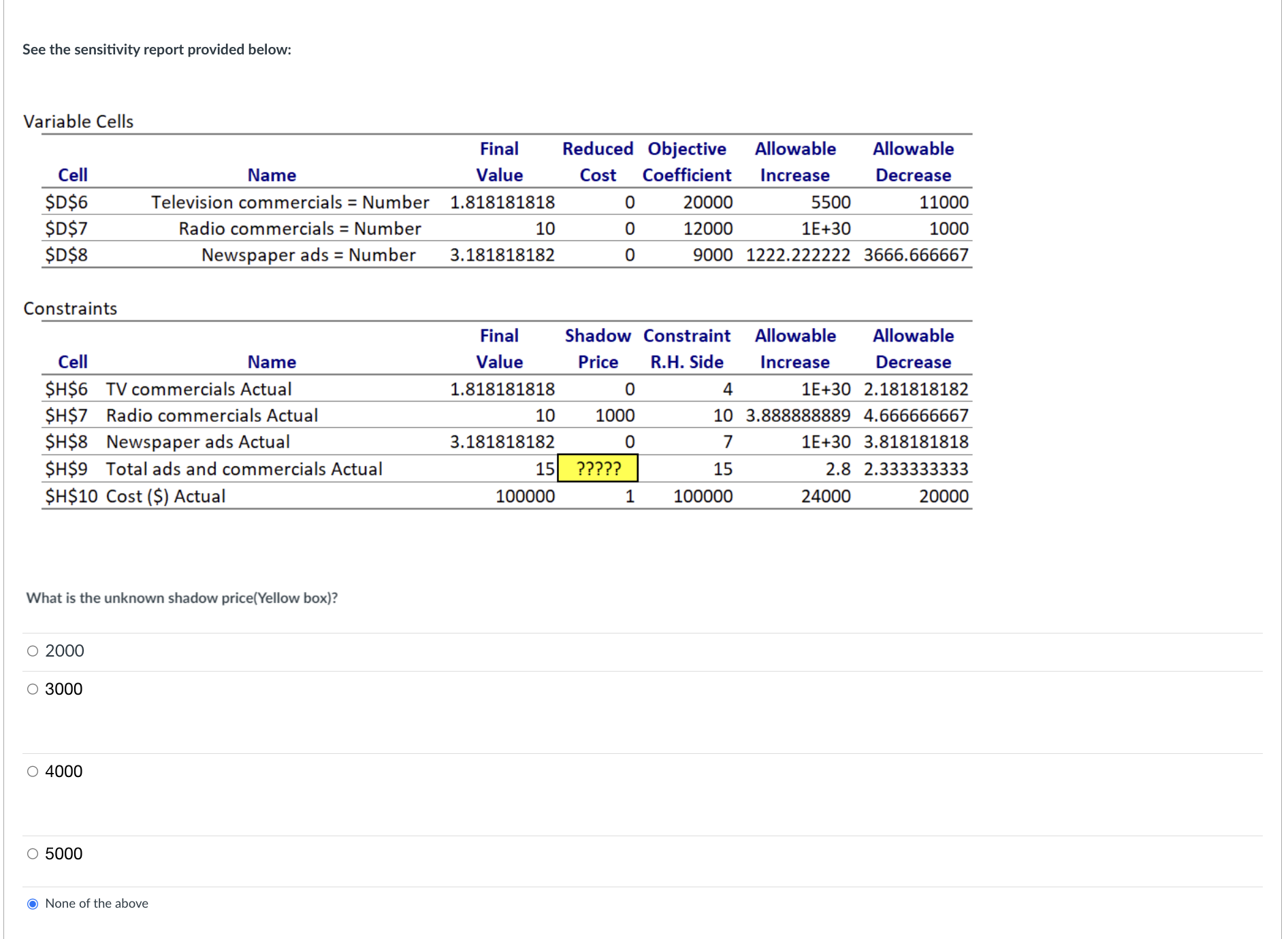Select the 3000 radio button
Image resolution: width=1288 pixels, height=939 pixels.
(31, 689)
